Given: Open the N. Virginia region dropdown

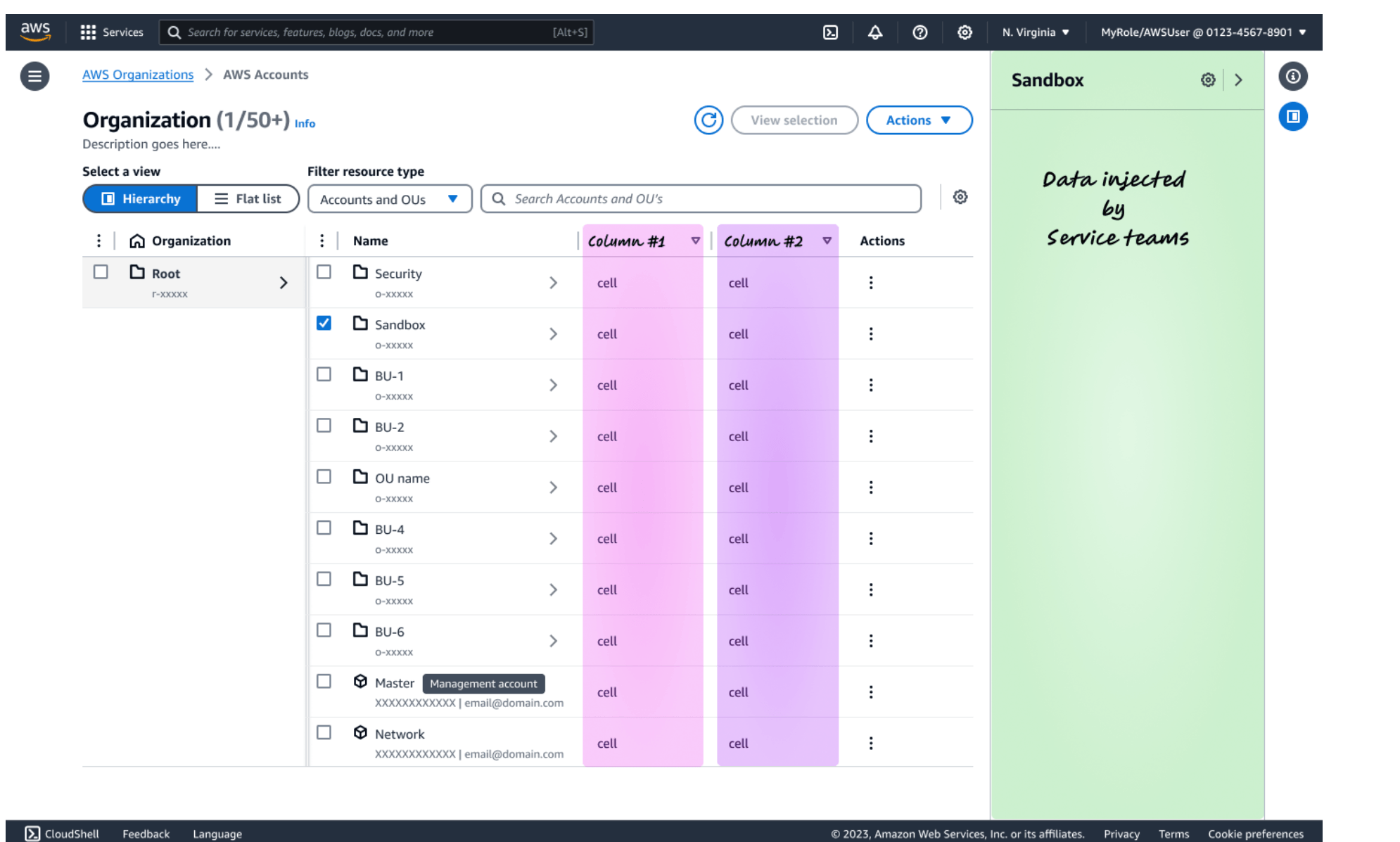Looking at the screenshot, I should click(1036, 32).
